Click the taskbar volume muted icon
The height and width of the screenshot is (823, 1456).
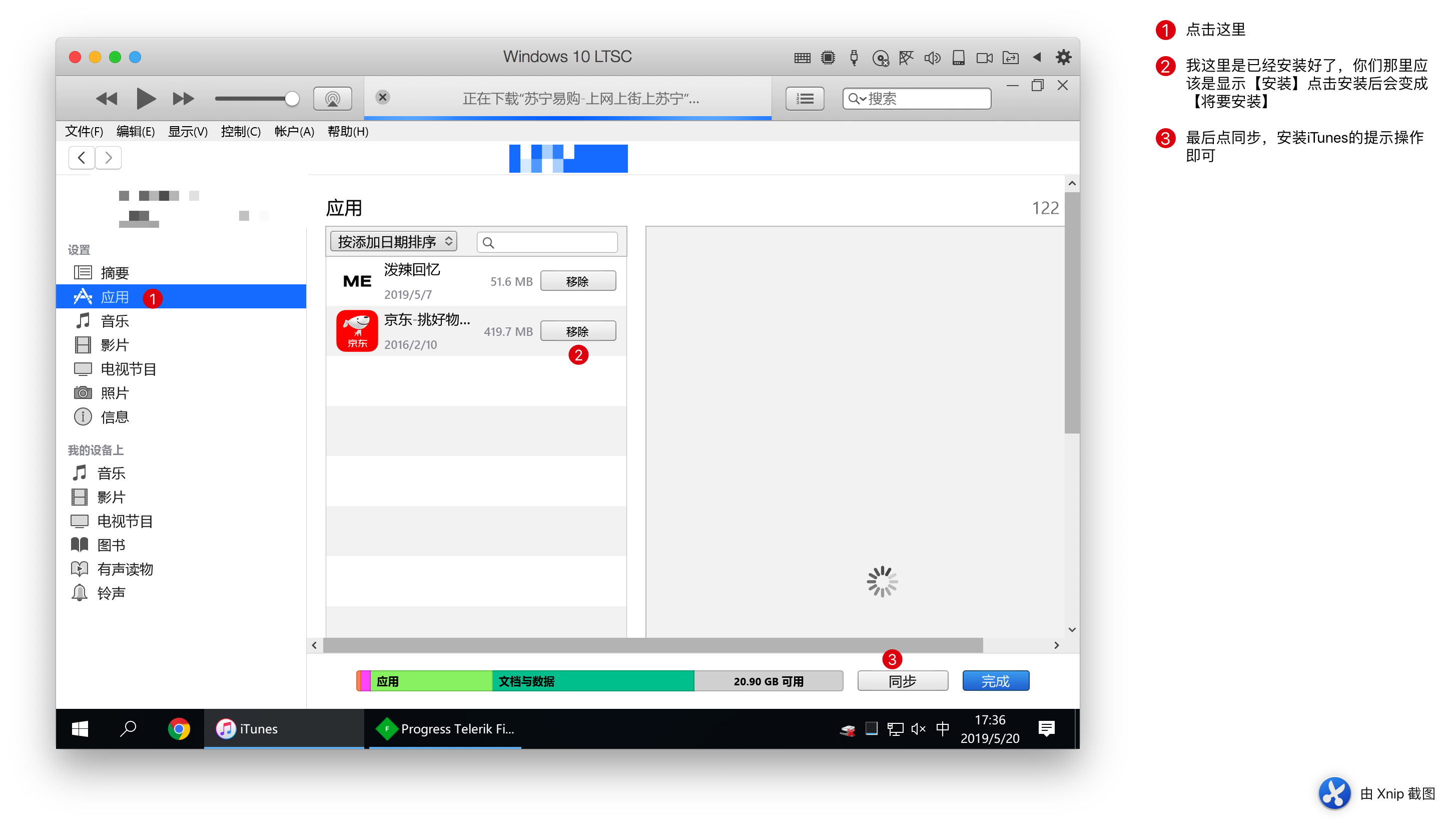point(918,728)
